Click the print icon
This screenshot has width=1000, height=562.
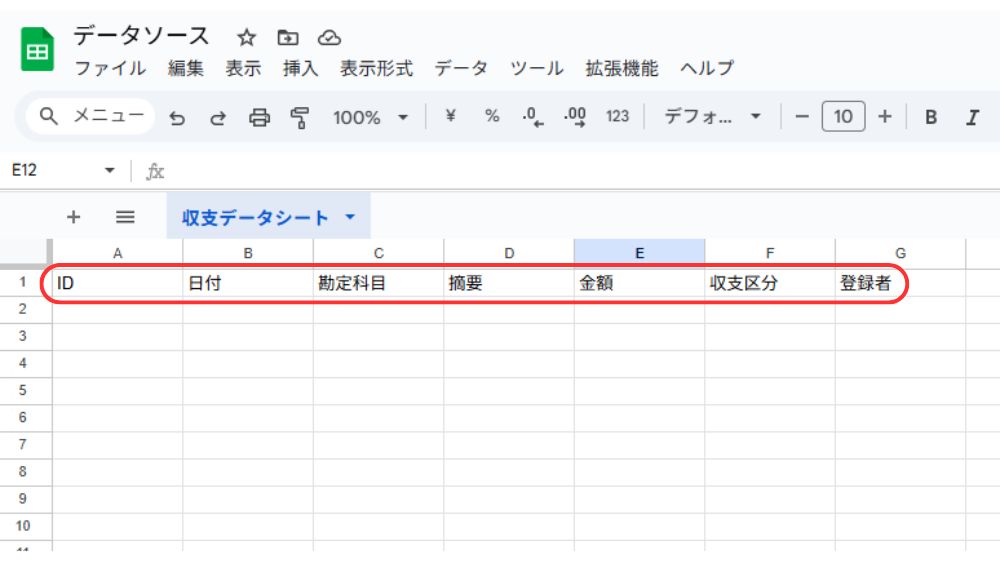pos(259,117)
